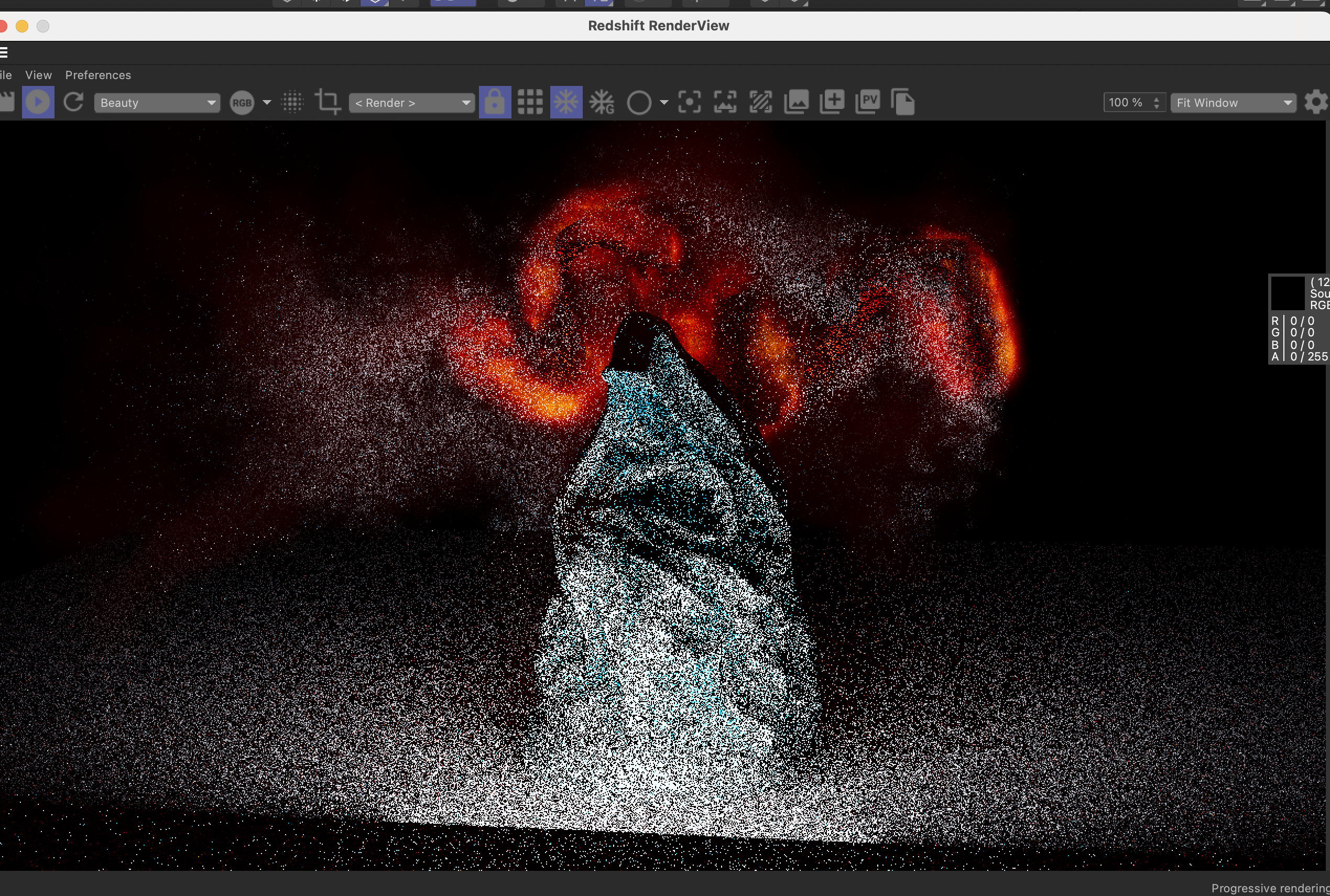Expand the RGB channel options arrow
The image size is (1330, 896).
tap(267, 103)
